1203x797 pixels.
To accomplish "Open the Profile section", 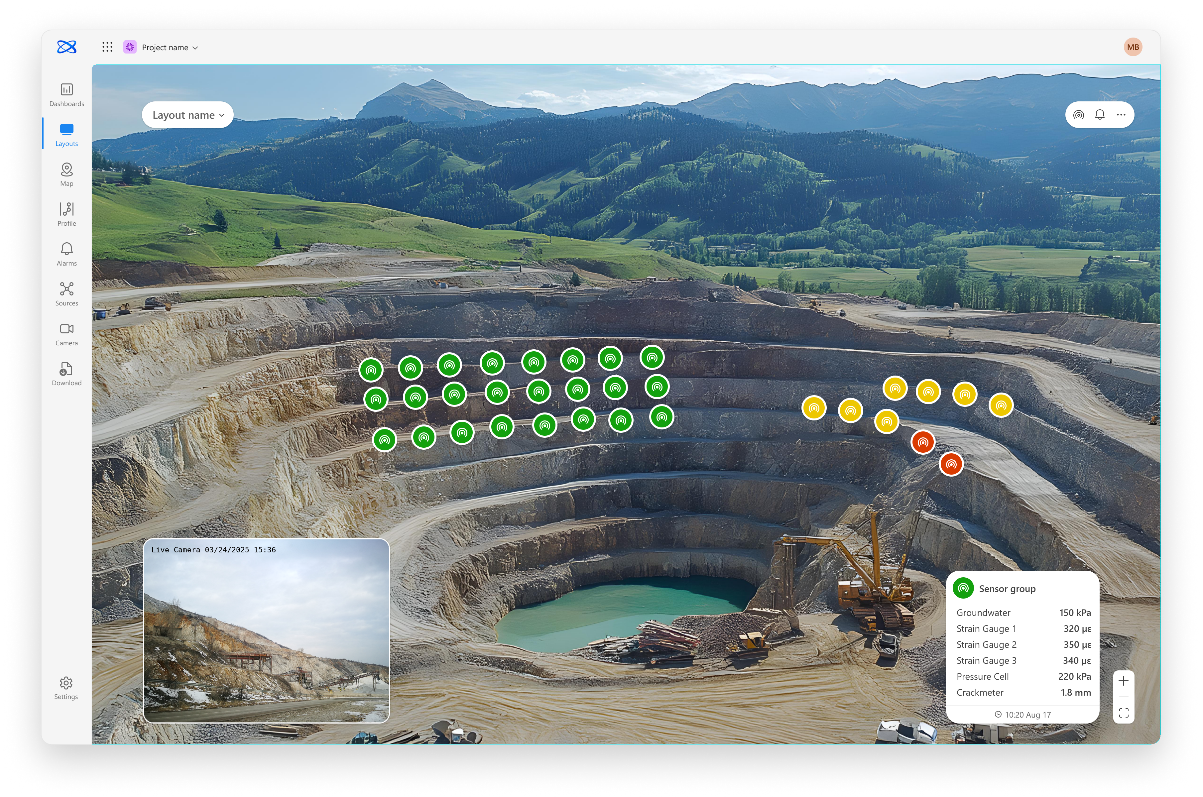I will pos(66,214).
